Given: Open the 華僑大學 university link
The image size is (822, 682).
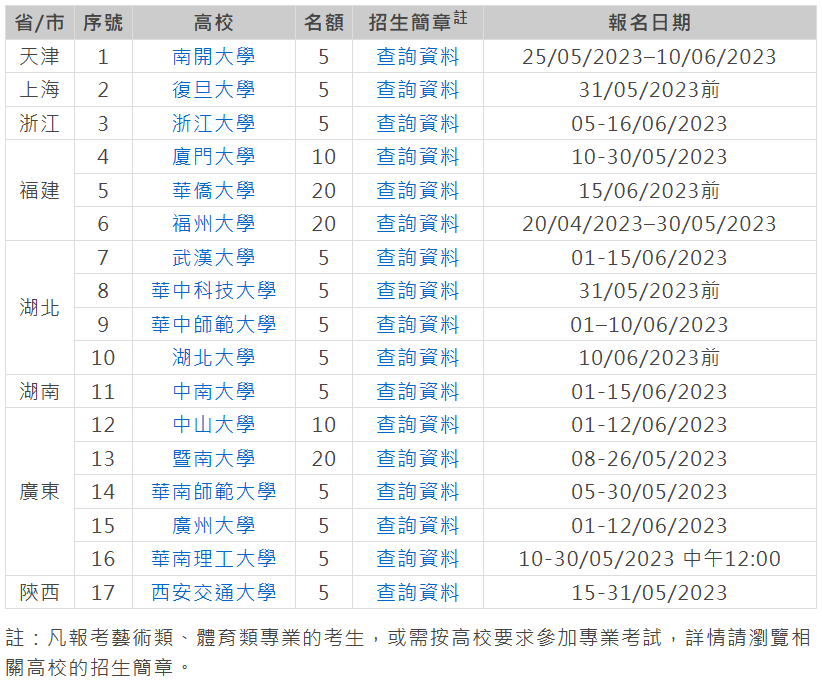Looking at the screenshot, I should [214, 191].
